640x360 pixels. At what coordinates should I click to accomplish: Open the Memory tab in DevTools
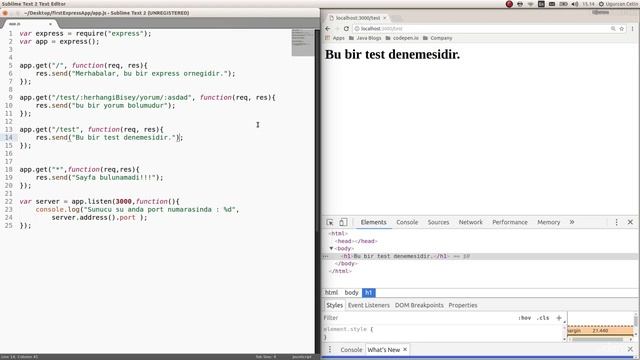pyautogui.click(x=549, y=222)
